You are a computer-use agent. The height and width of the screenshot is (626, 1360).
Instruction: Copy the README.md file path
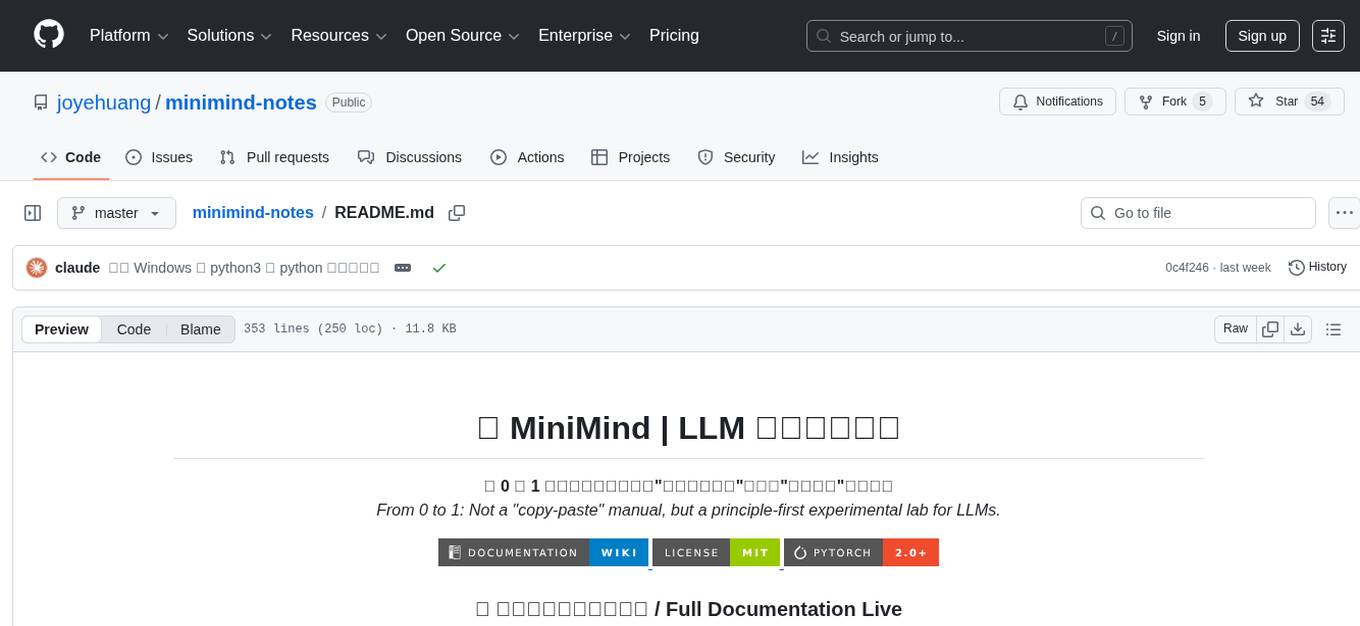(x=457, y=212)
